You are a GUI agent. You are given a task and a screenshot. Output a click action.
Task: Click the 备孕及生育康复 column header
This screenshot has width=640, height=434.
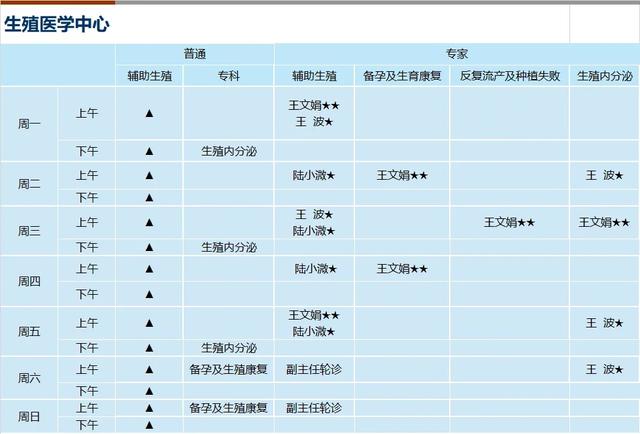pyautogui.click(x=402, y=76)
